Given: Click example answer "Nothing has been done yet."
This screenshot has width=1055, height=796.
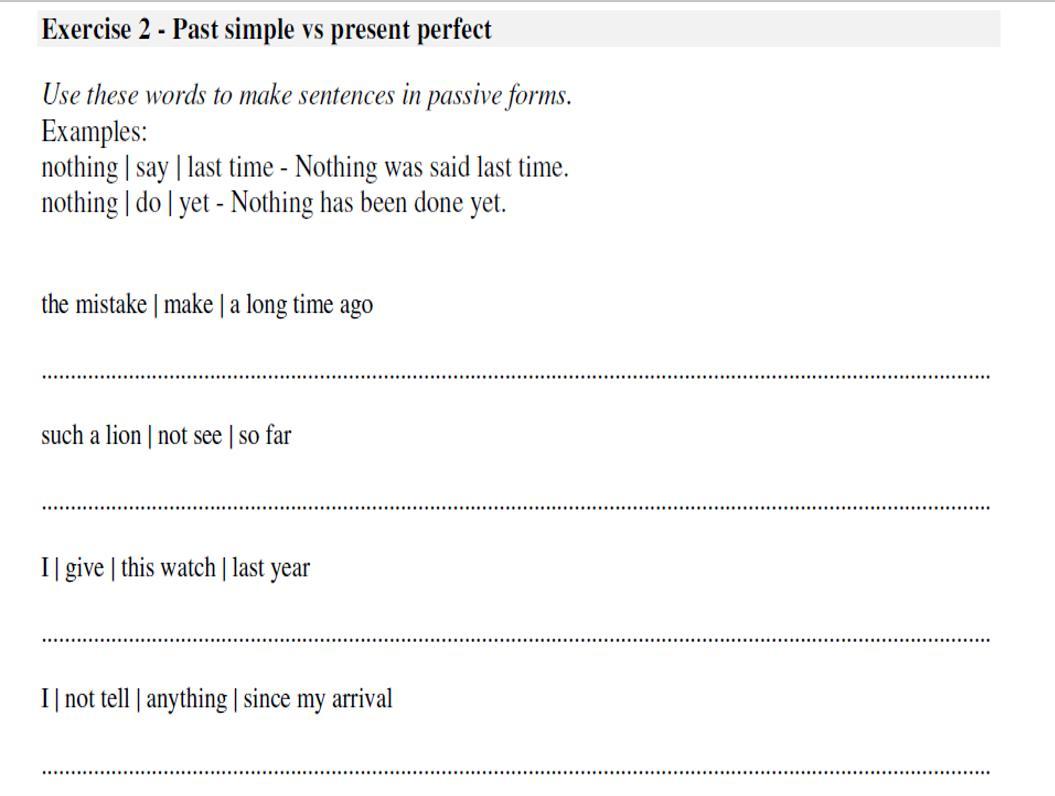Looking at the screenshot, I should point(368,203).
